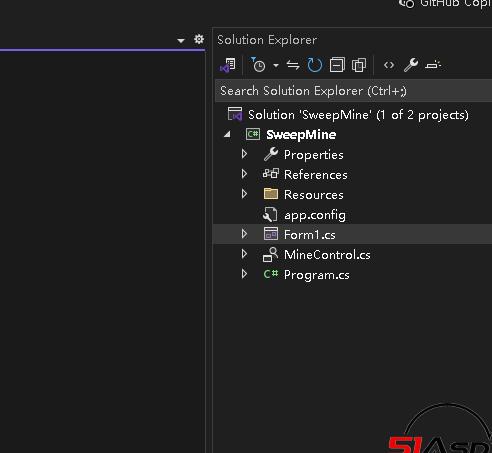Select the Solution 'SweepMine' root node
492x453 pixels.
pos(358,115)
